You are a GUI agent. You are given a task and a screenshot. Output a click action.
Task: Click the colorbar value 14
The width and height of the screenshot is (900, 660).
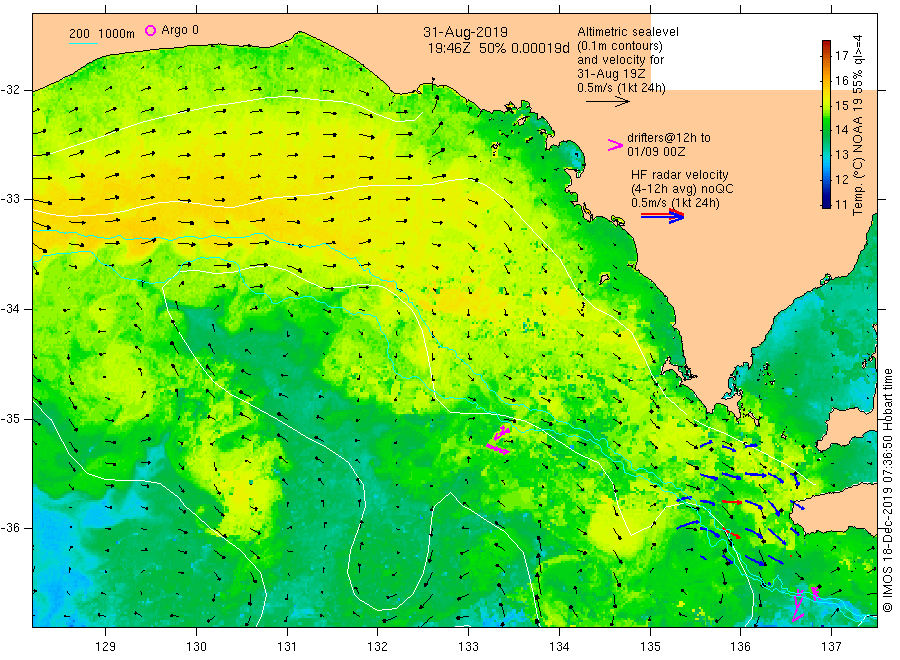(841, 130)
